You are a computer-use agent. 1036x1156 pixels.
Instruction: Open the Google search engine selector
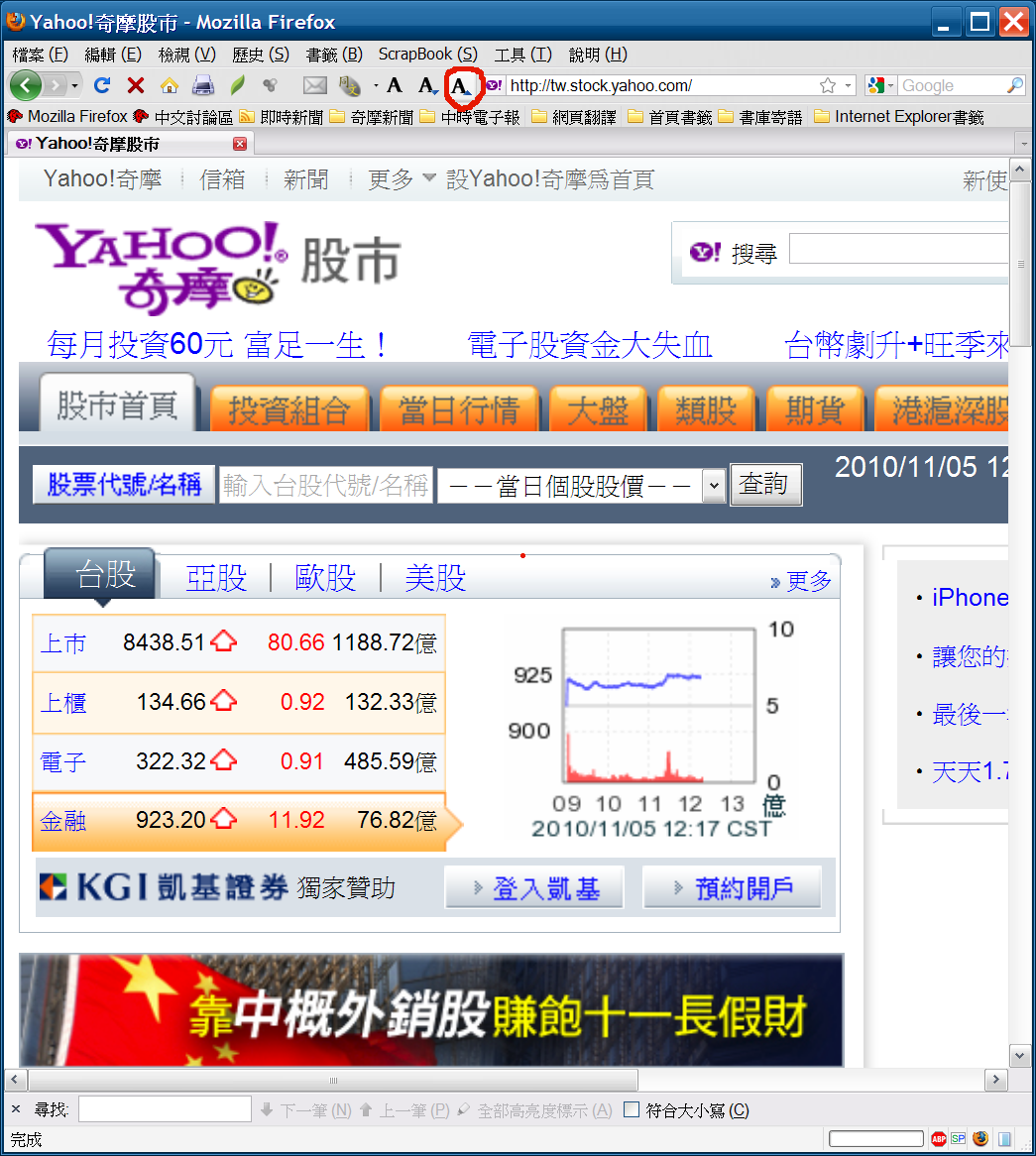pyautogui.click(x=880, y=85)
